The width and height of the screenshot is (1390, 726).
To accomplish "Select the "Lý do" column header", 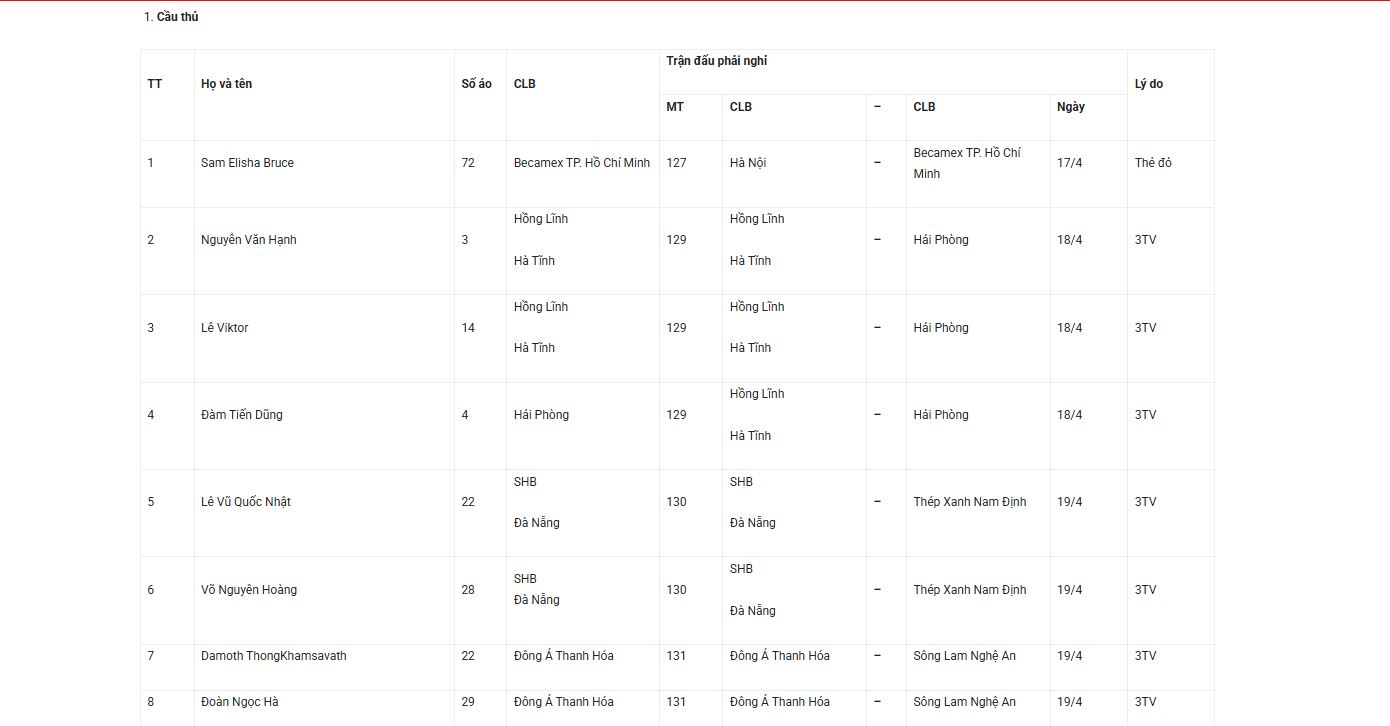I will (1148, 84).
